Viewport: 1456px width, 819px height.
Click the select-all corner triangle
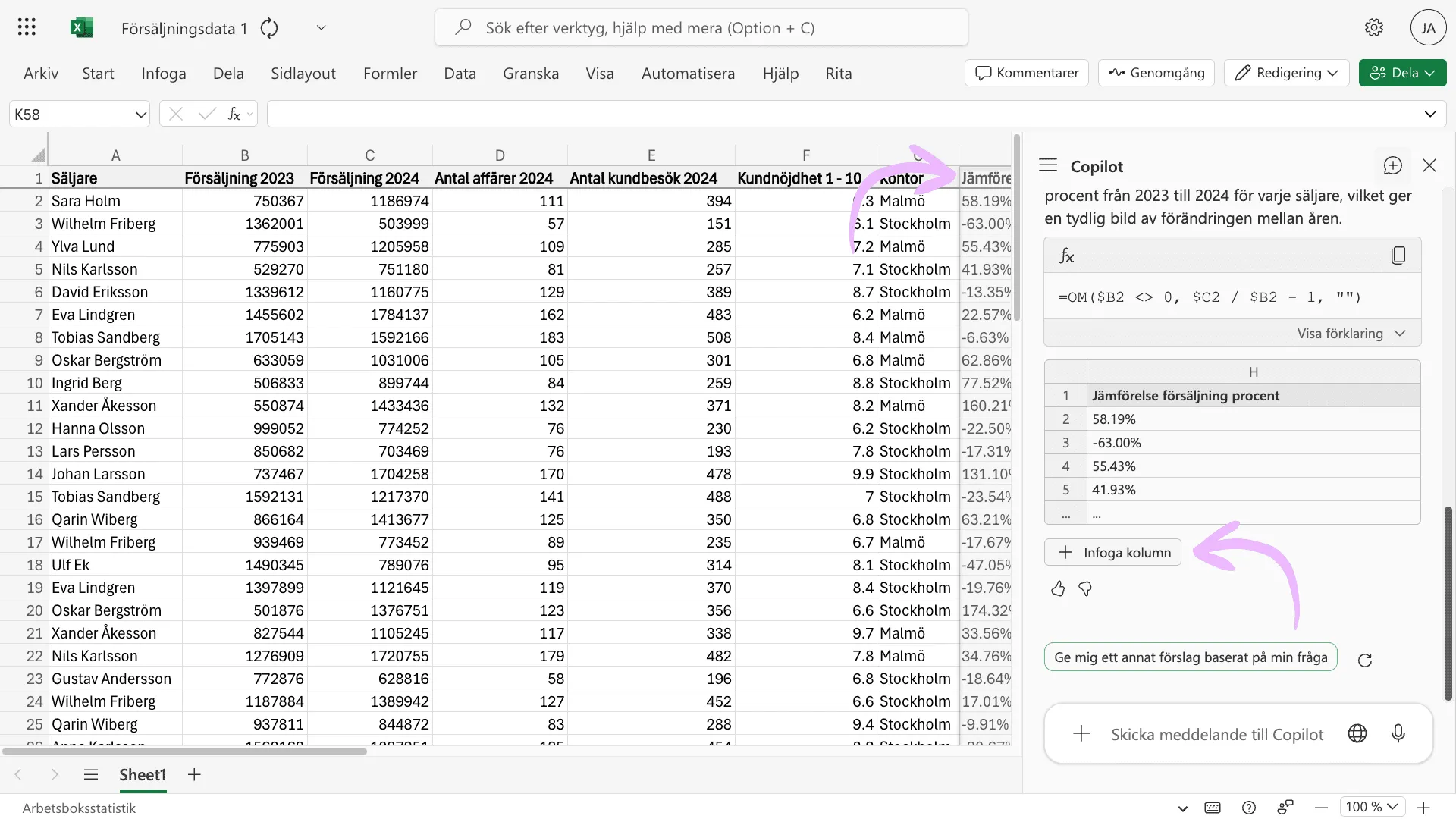38,155
